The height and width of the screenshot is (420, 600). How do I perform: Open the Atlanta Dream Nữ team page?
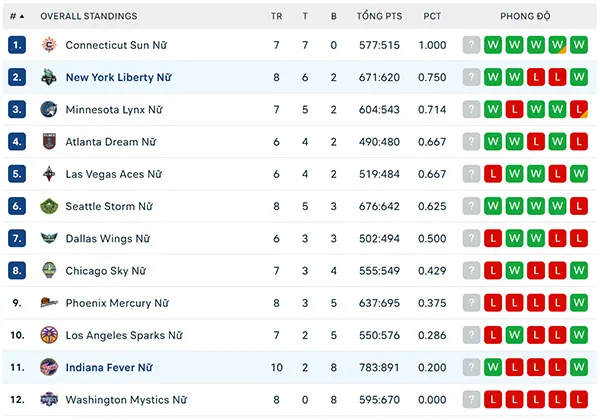111,142
